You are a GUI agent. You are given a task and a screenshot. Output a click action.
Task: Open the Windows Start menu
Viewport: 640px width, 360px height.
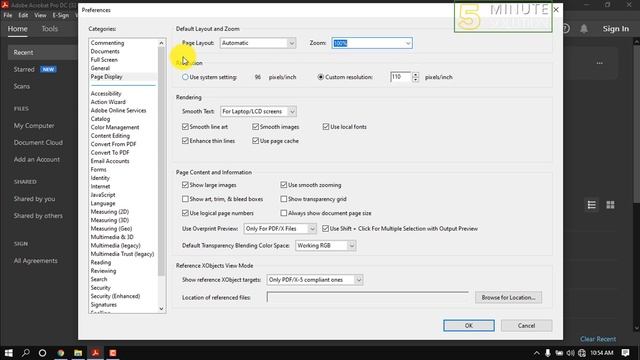pyautogui.click(x=9, y=353)
